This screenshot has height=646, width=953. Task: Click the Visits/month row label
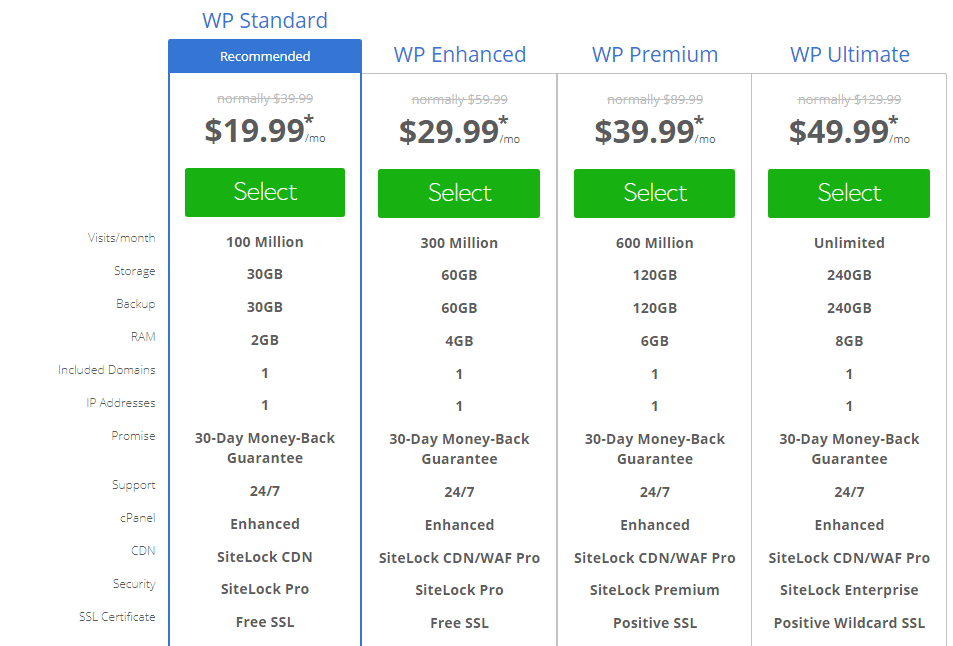tap(122, 238)
